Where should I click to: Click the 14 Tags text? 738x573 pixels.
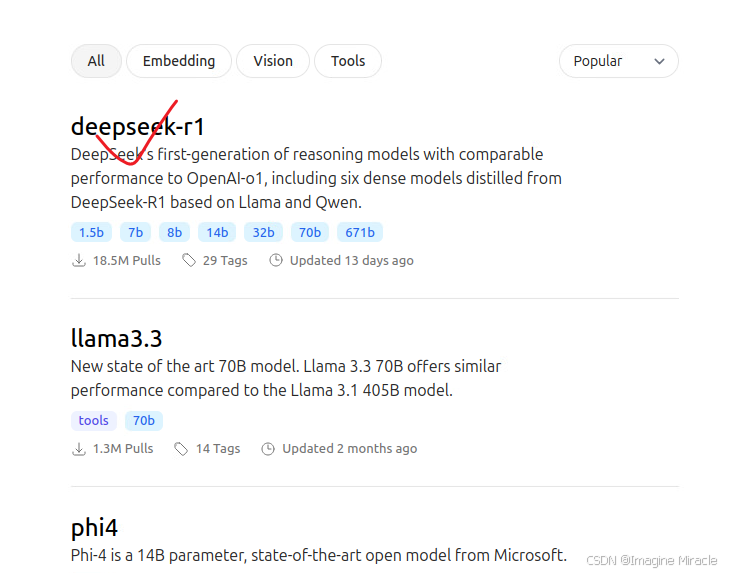218,449
